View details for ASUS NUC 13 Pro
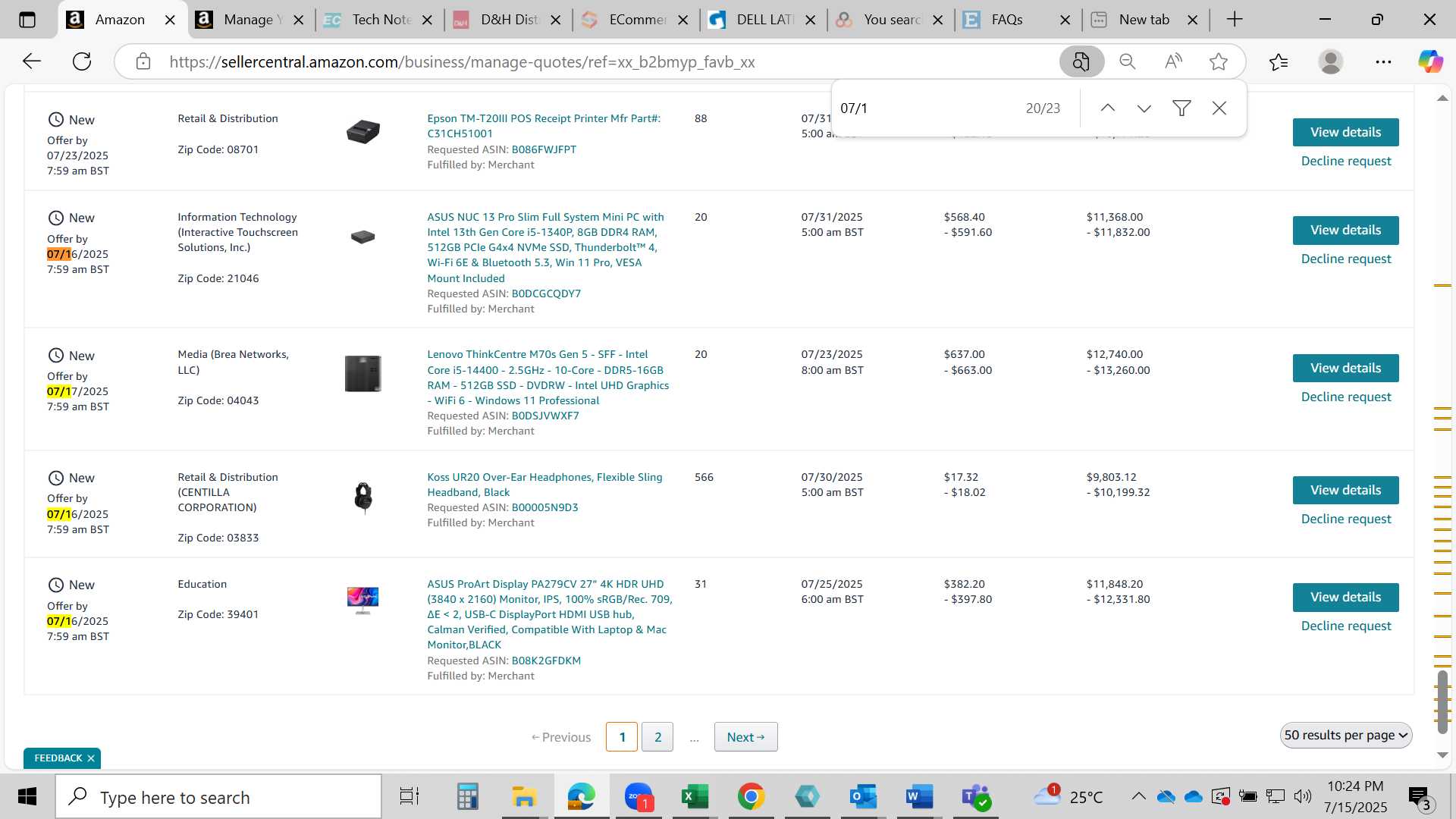Image resolution: width=1456 pixels, height=819 pixels. pyautogui.click(x=1345, y=230)
